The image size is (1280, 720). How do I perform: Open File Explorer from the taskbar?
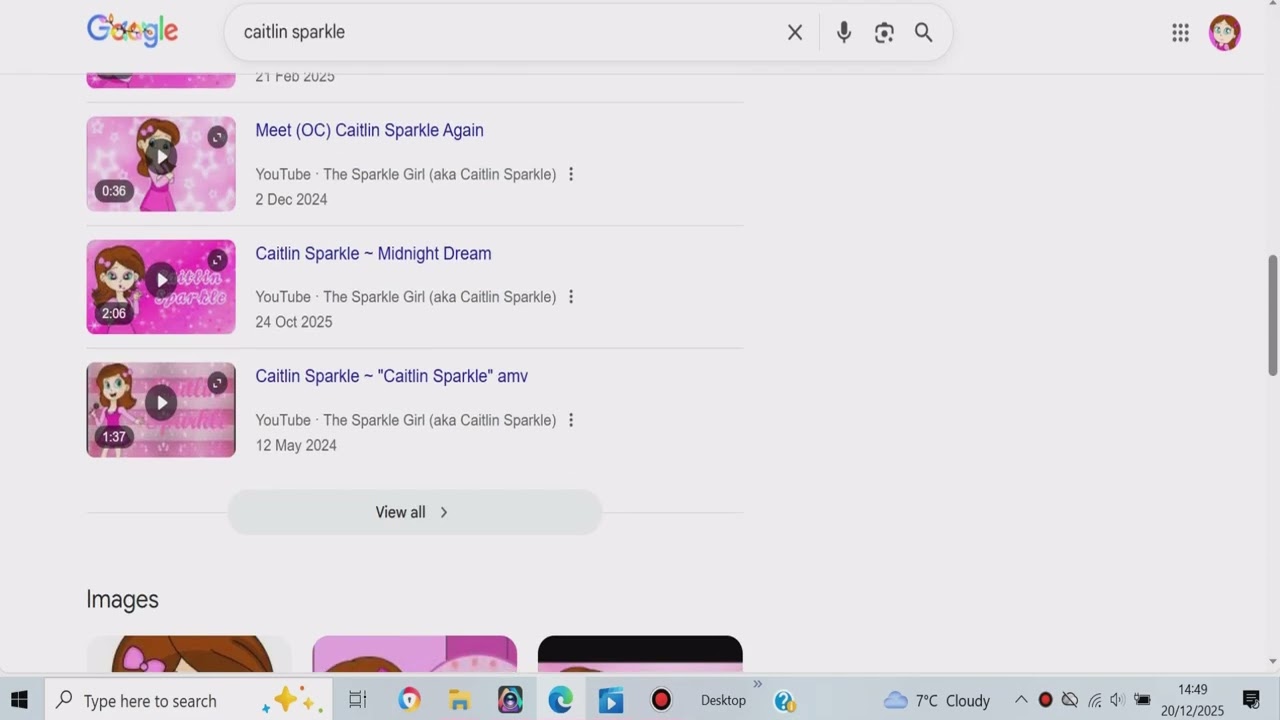click(459, 700)
